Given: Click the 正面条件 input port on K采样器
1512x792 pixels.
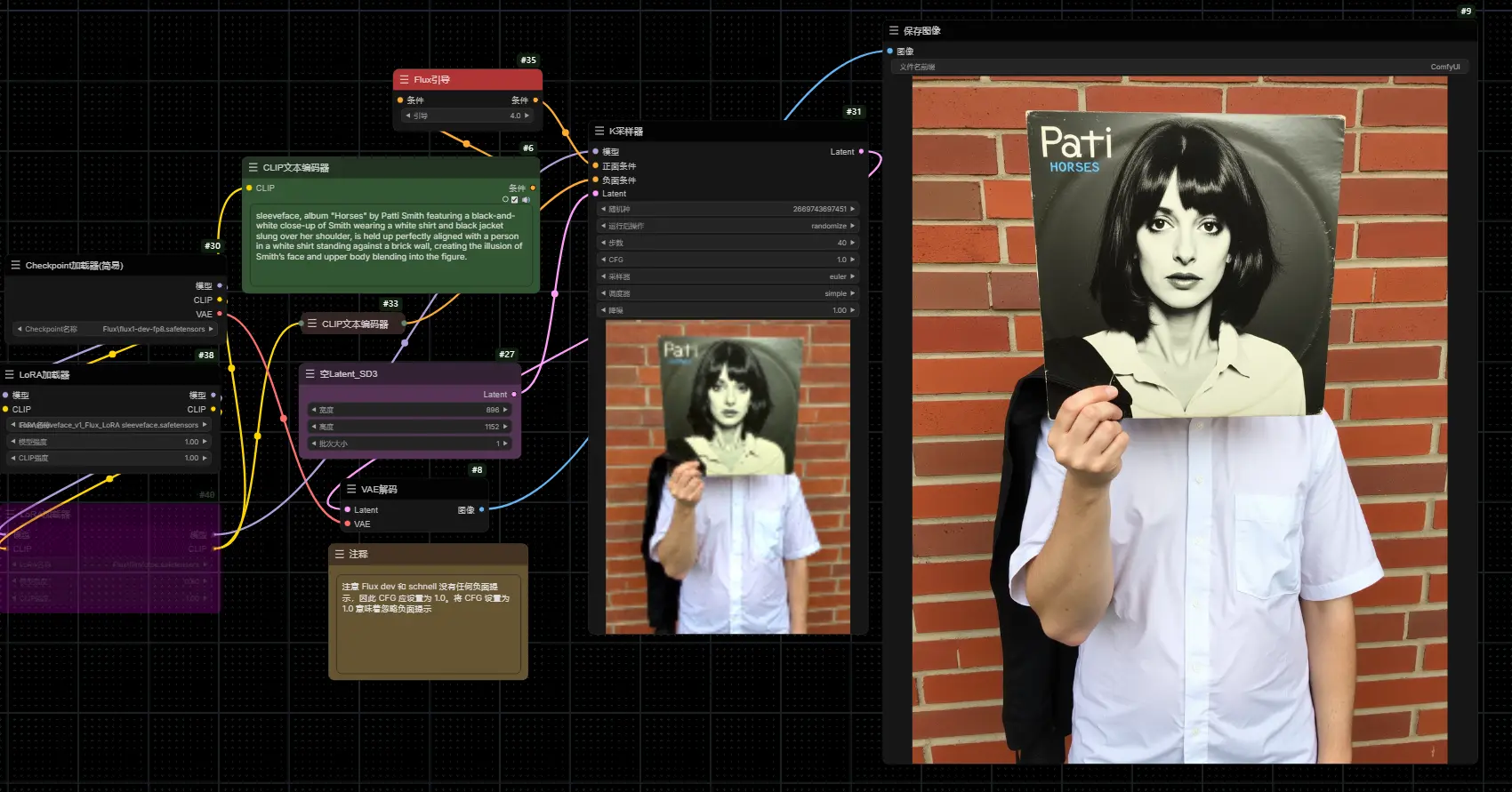Looking at the screenshot, I should click(596, 166).
